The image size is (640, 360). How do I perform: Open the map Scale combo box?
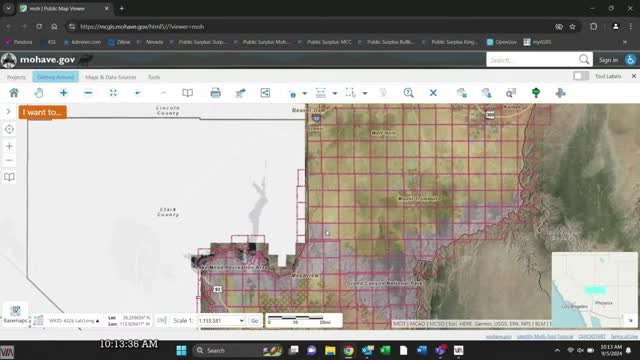click(221, 321)
